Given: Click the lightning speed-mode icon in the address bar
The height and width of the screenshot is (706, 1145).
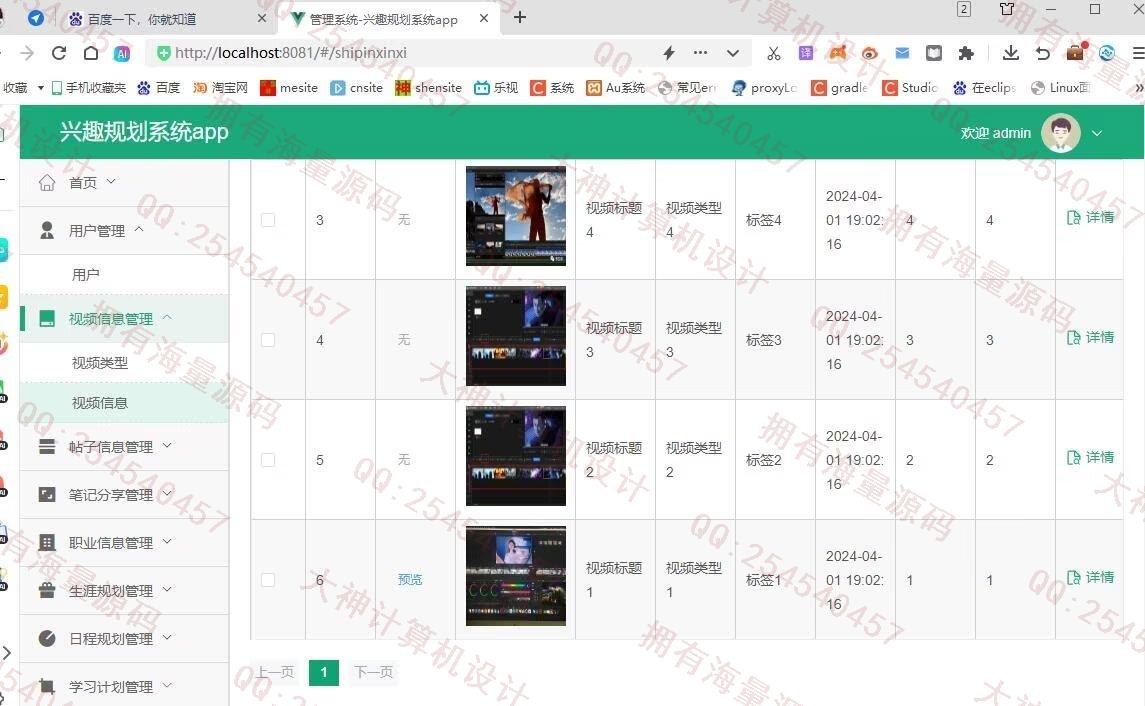Looking at the screenshot, I should tap(668, 53).
